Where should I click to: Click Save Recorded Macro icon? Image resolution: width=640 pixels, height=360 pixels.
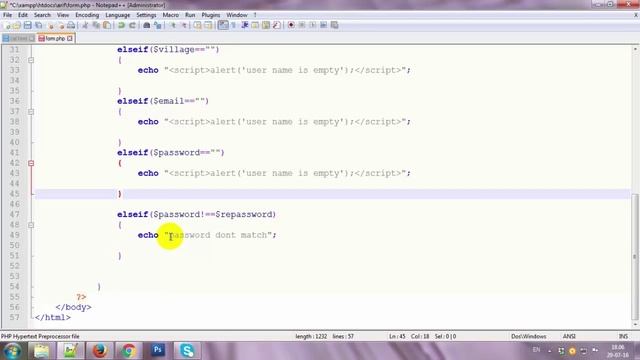(x=334, y=25)
